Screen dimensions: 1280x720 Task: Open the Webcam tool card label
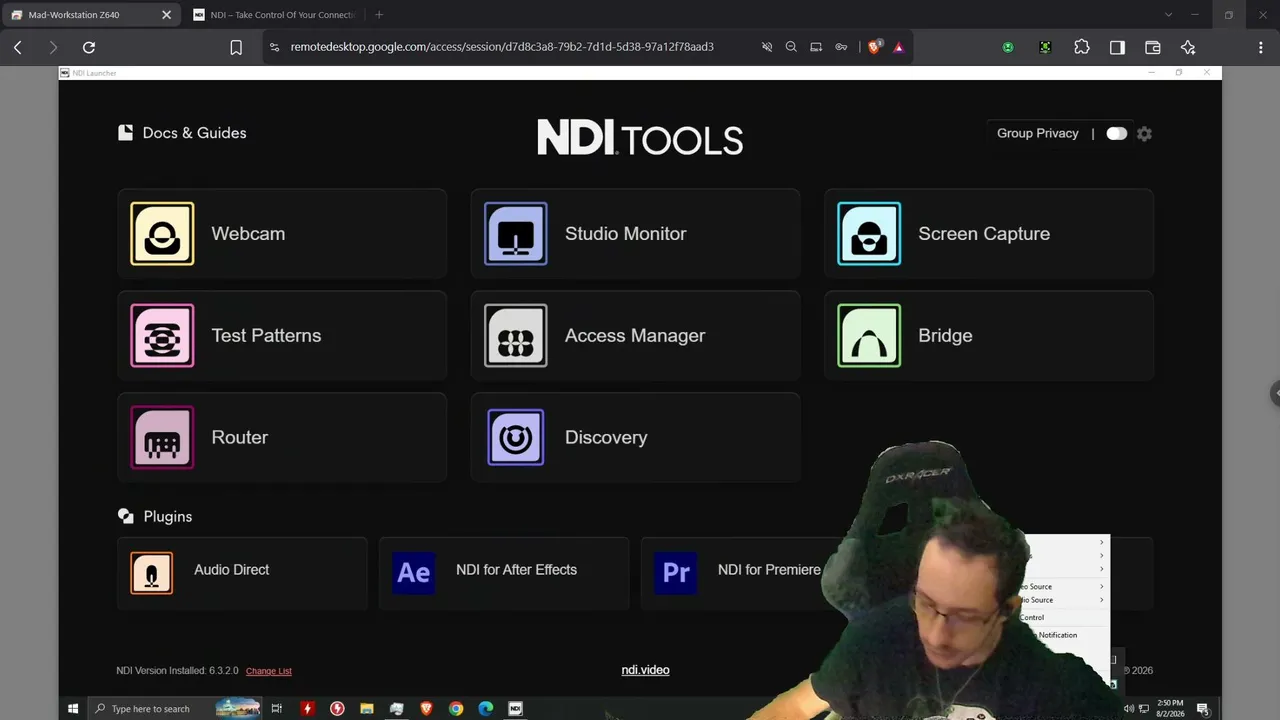pos(248,234)
